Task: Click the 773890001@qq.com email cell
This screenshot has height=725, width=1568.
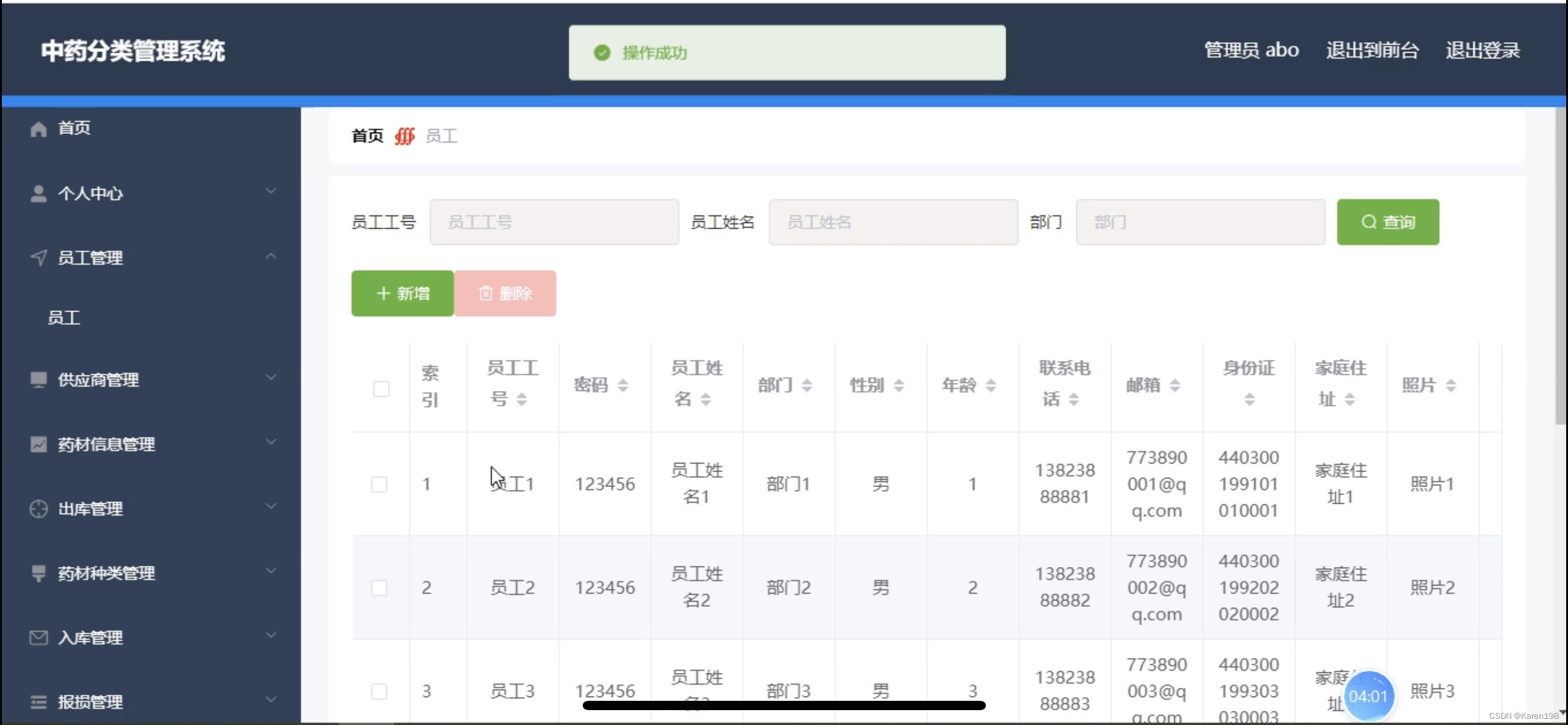Action: point(1157,484)
